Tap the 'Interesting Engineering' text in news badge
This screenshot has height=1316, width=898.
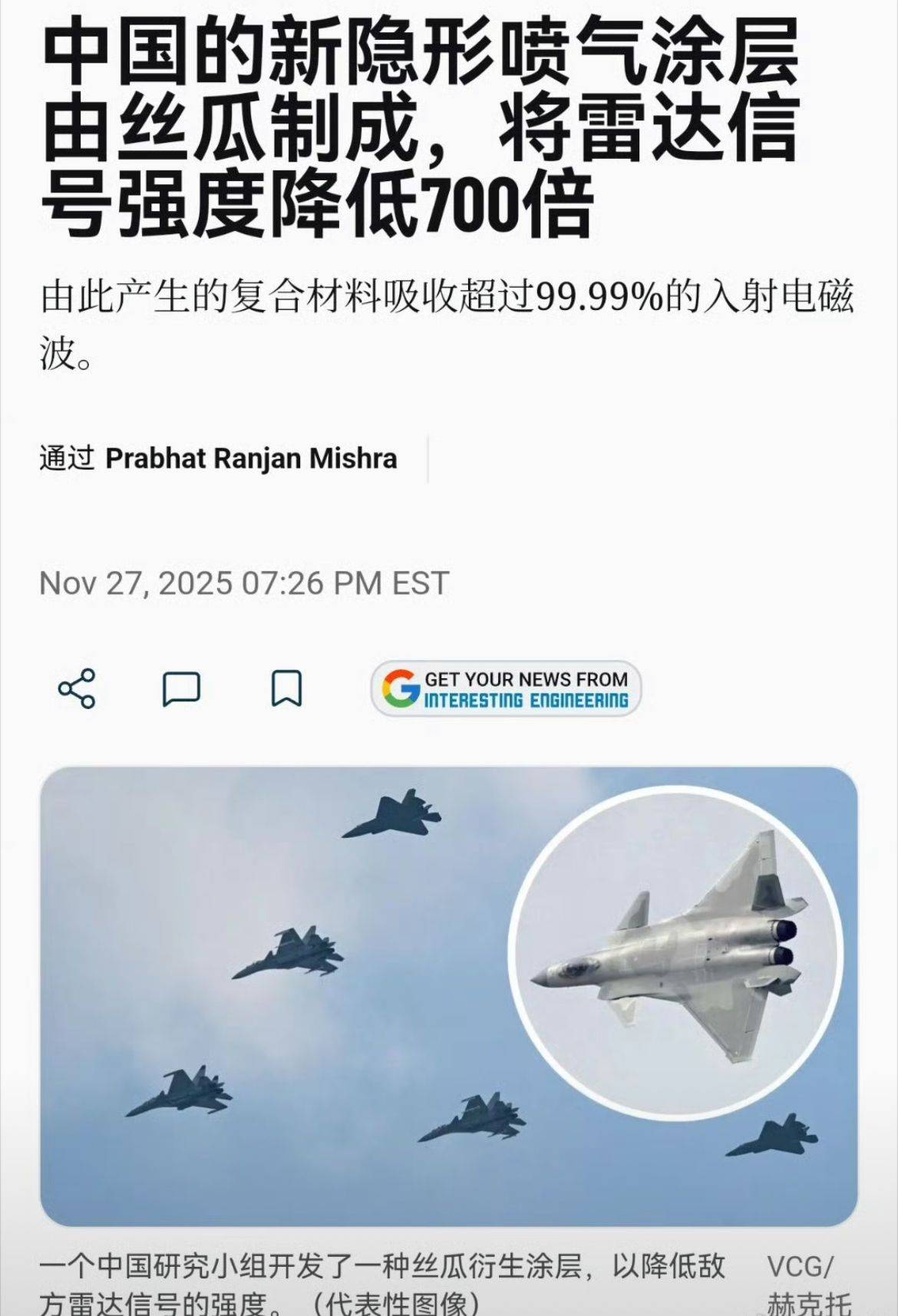click(527, 700)
